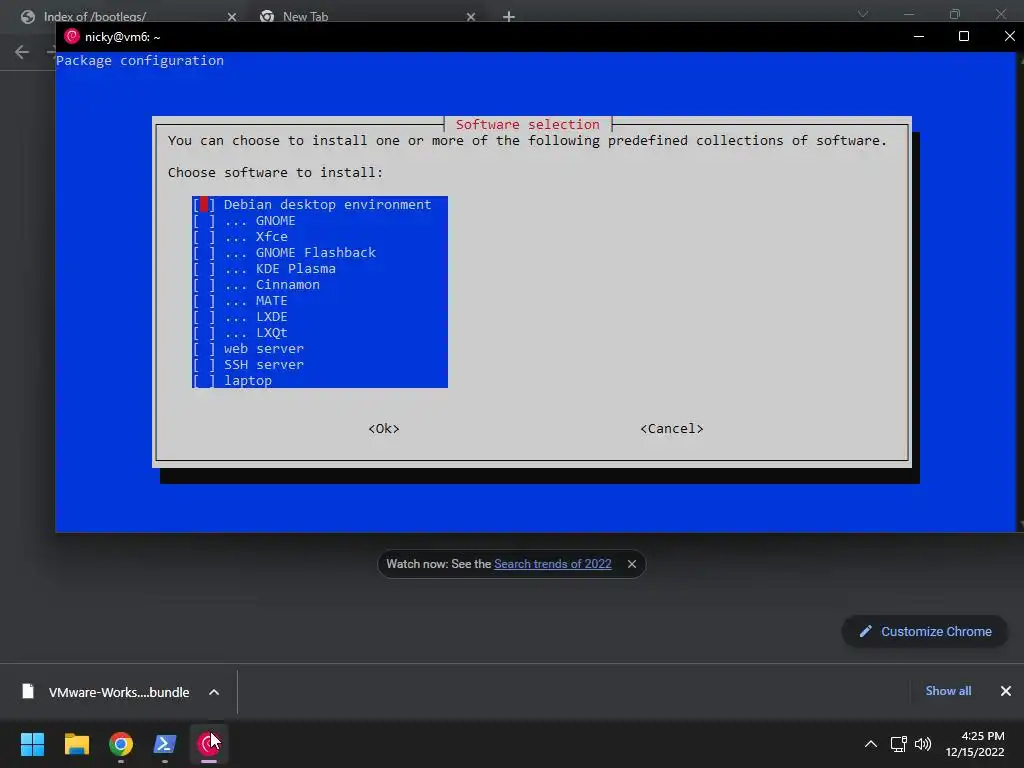This screenshot has width=1024, height=768.
Task: Maximize the nicky@vm6 terminal window
Action: [x=963, y=37]
